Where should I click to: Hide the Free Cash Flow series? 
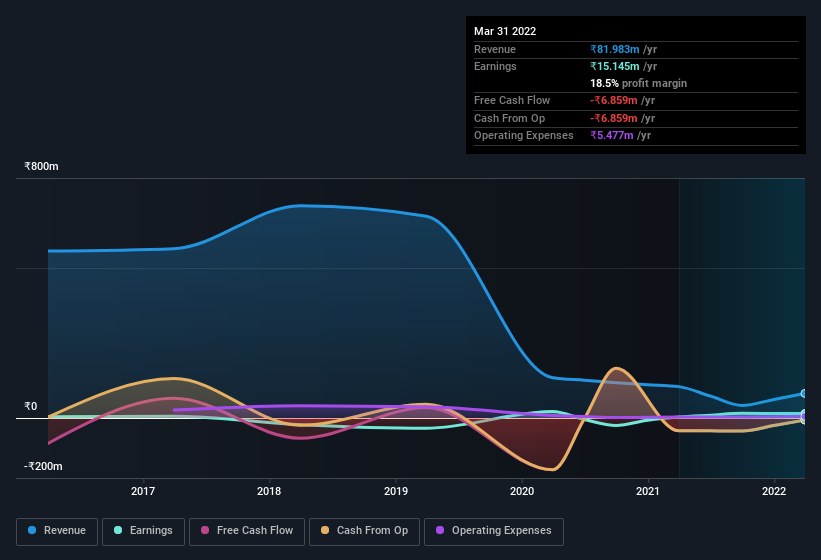pos(247,531)
